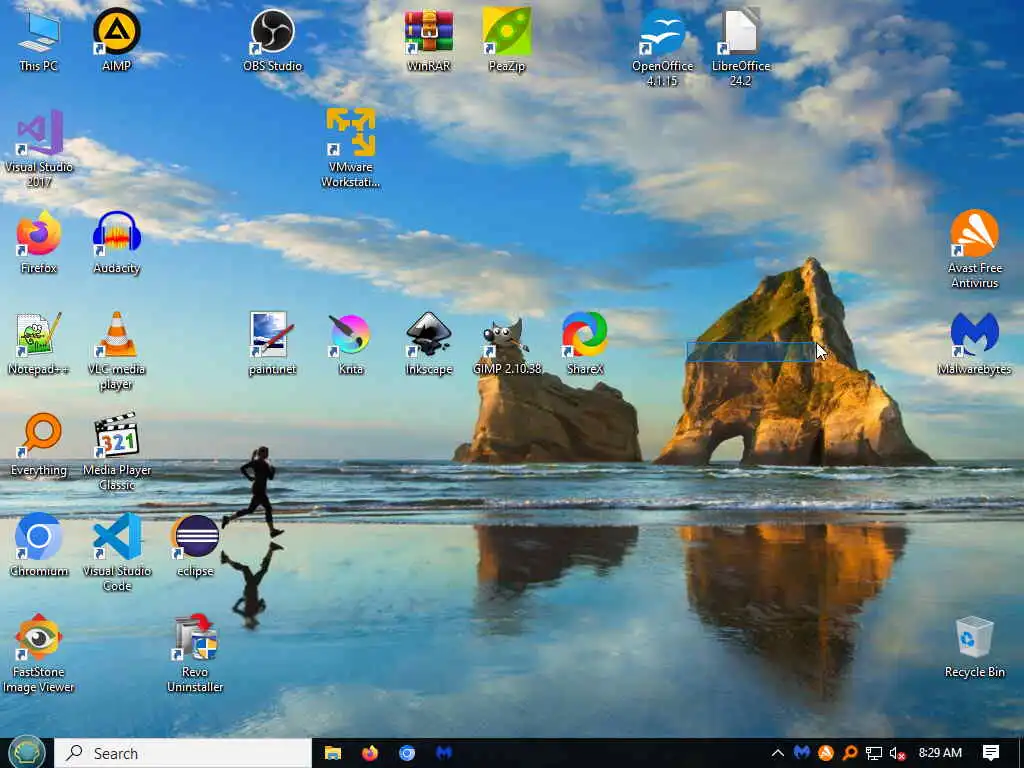Click the taskbar Search box
The image size is (1024, 768).
(183, 753)
